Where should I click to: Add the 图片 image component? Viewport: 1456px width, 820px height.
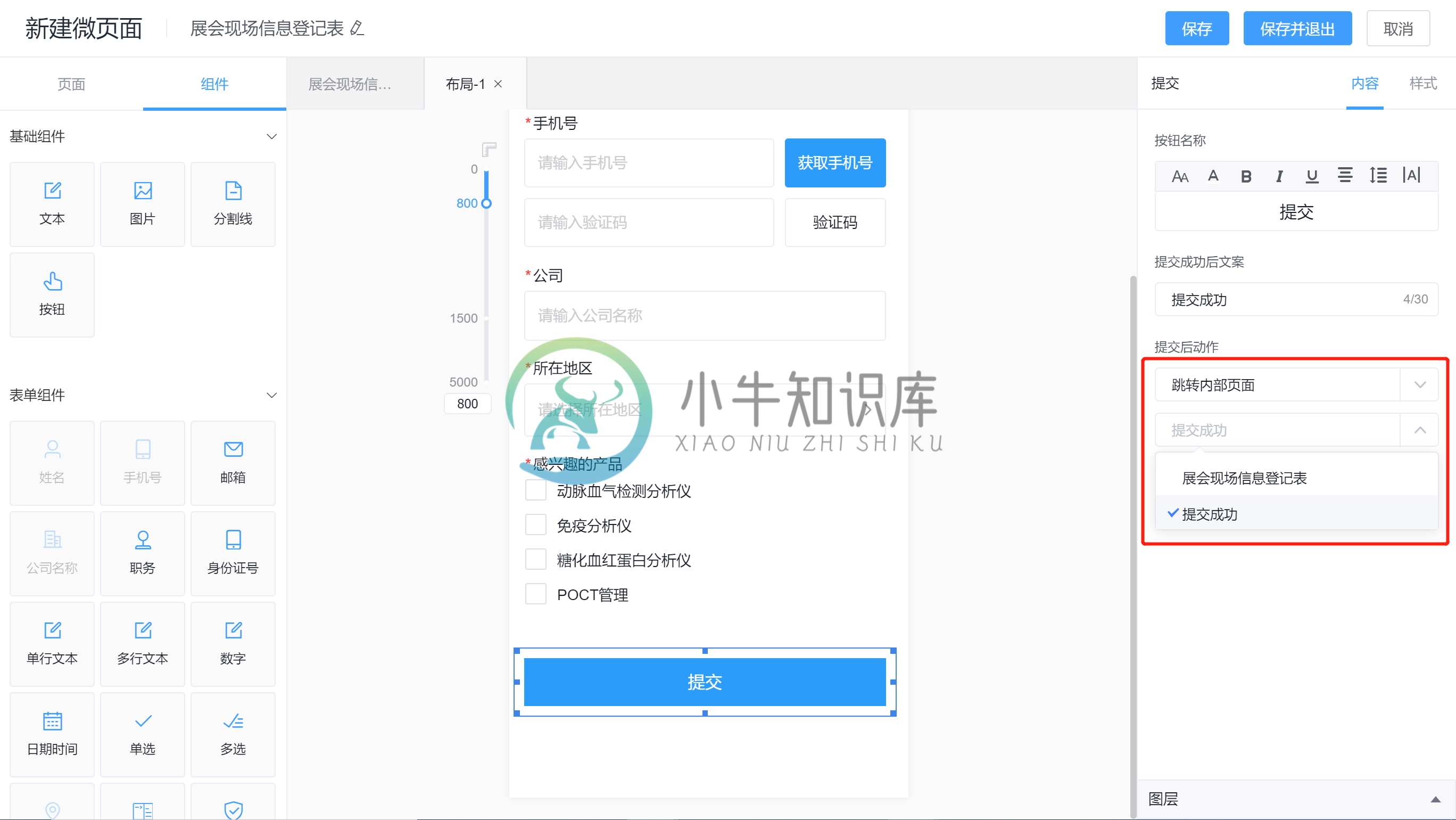pos(143,204)
